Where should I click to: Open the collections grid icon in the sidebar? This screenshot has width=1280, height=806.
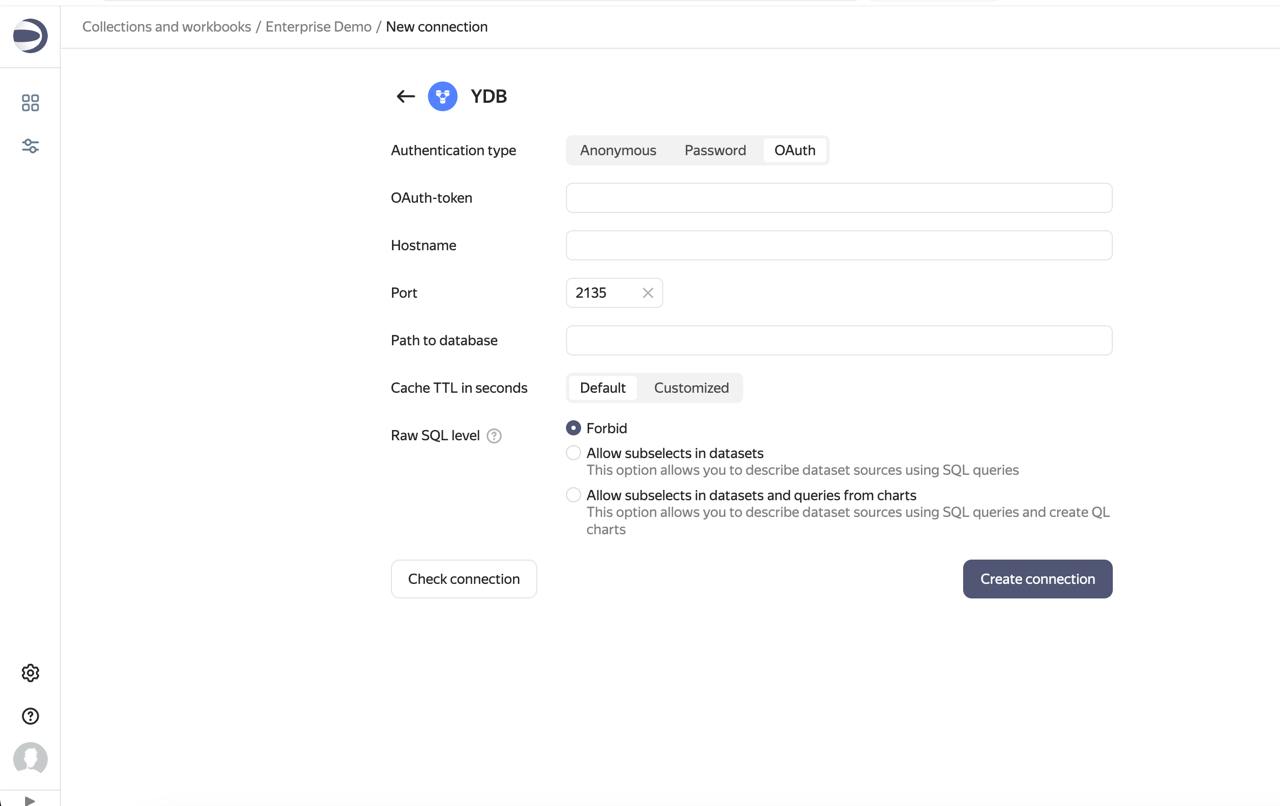(29, 102)
